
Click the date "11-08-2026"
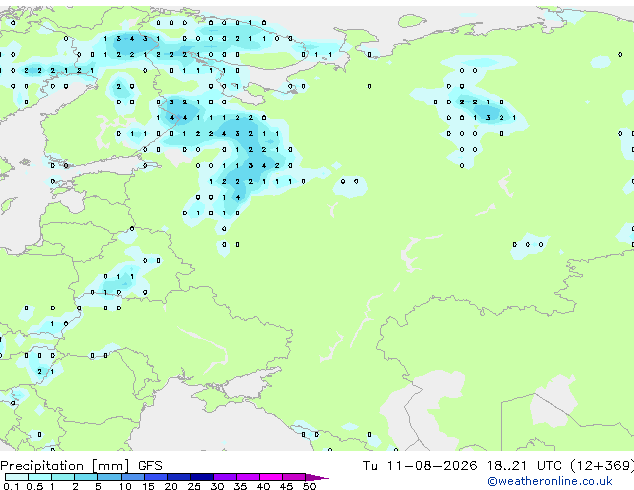pyautogui.click(x=431, y=466)
